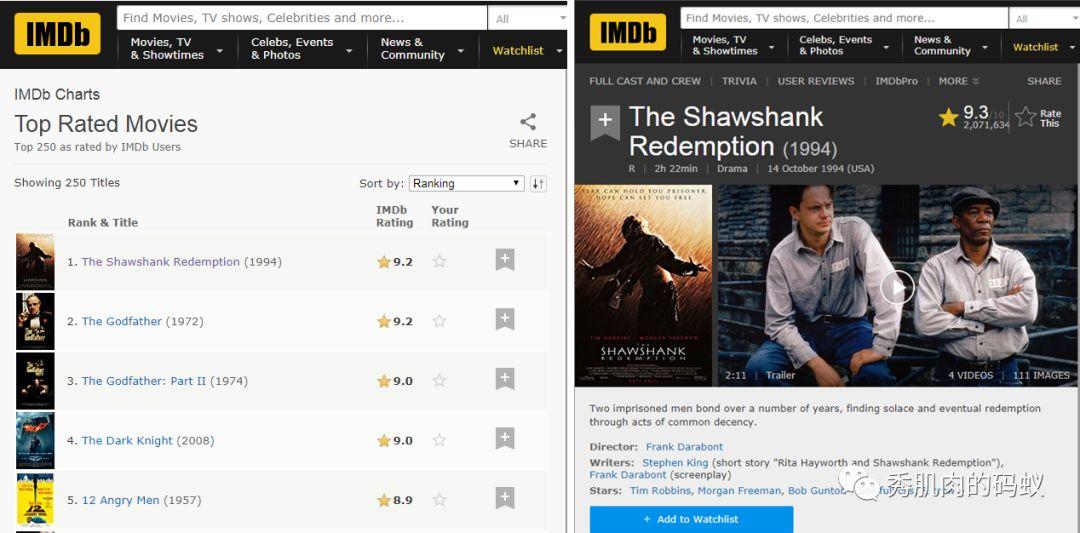Open the Frank Darabont director link
The height and width of the screenshot is (533, 1080).
[x=684, y=447]
